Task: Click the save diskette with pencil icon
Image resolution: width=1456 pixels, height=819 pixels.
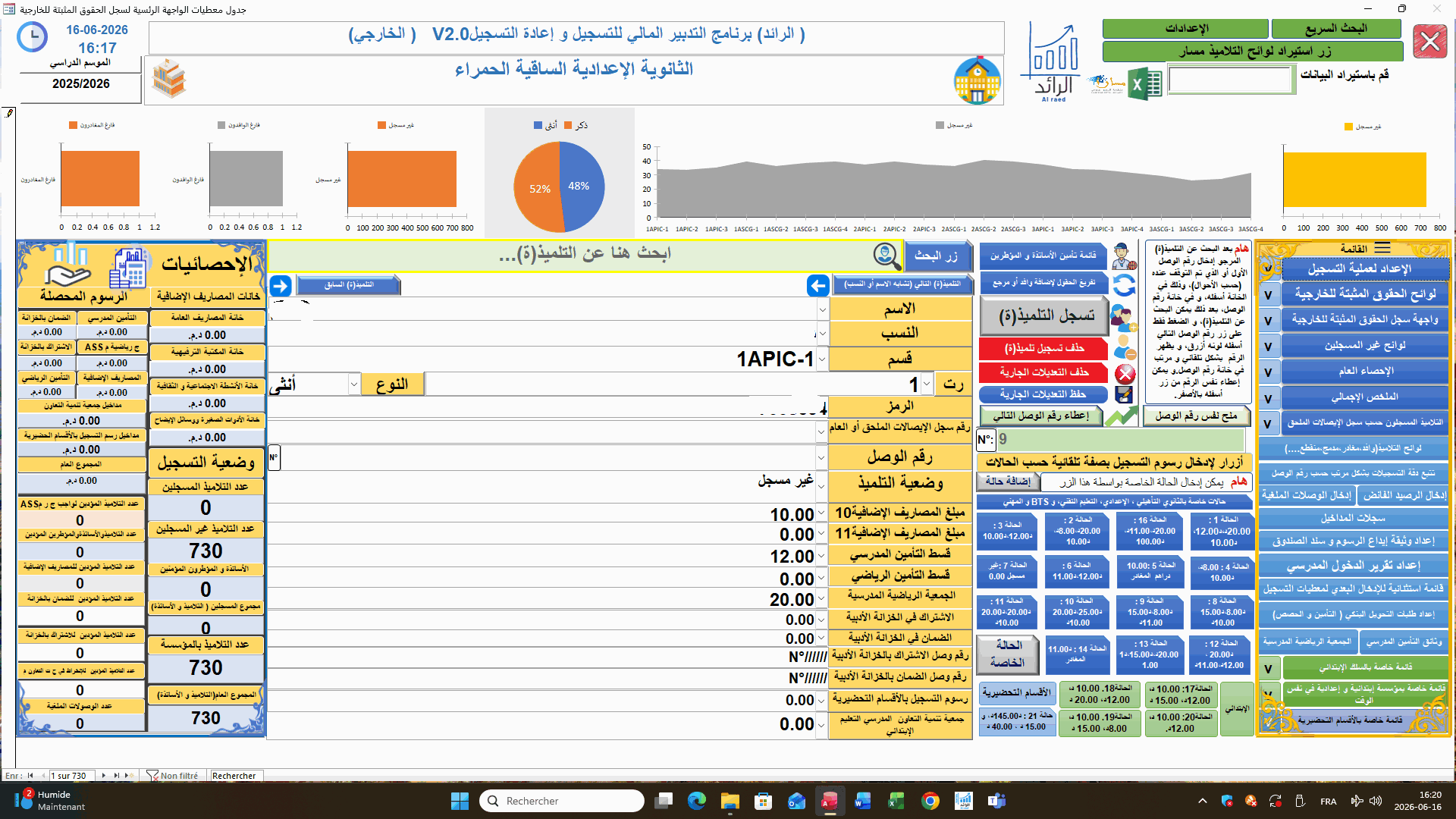Action: pyautogui.click(x=1125, y=394)
